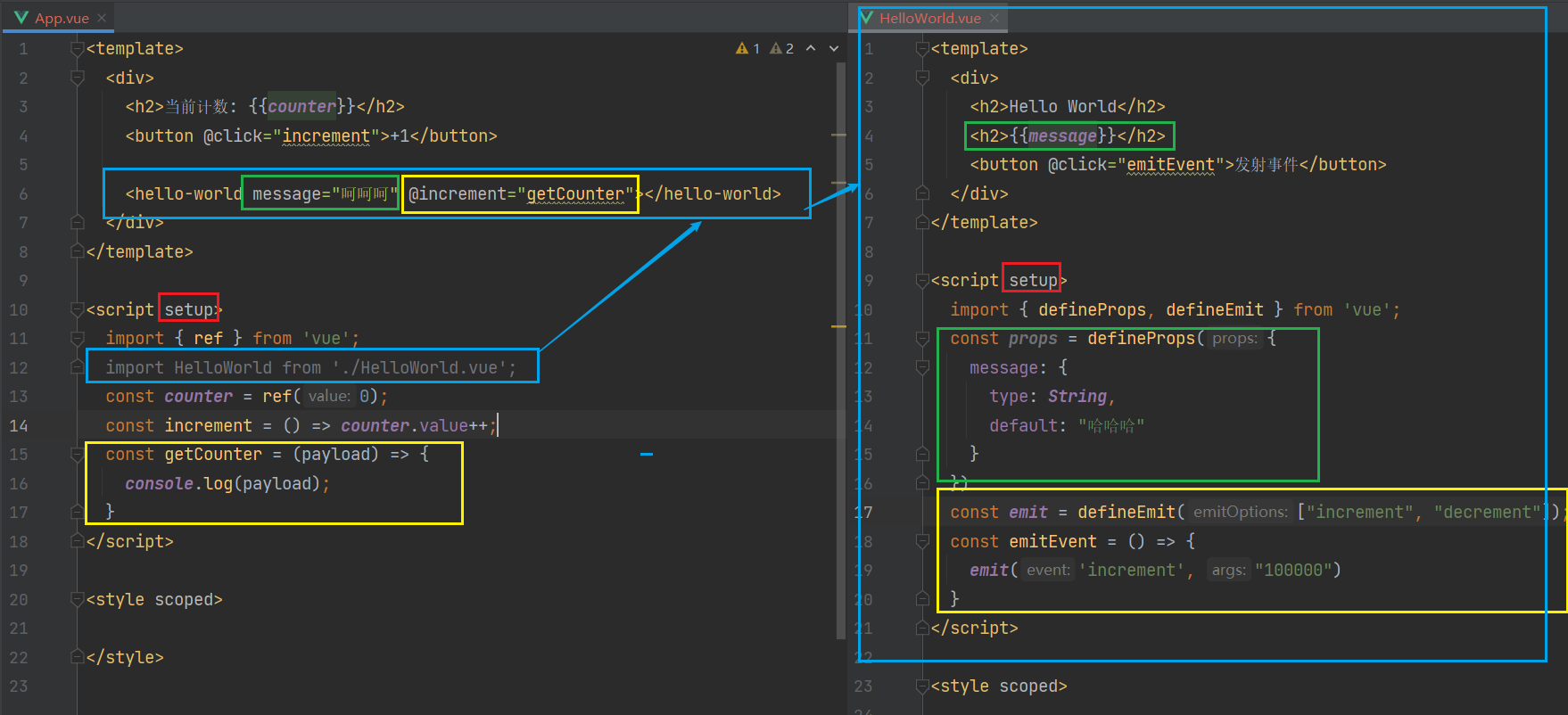This screenshot has height=715, width=1568.
Task: Switch to the App.vue editor tab
Action: [61, 18]
